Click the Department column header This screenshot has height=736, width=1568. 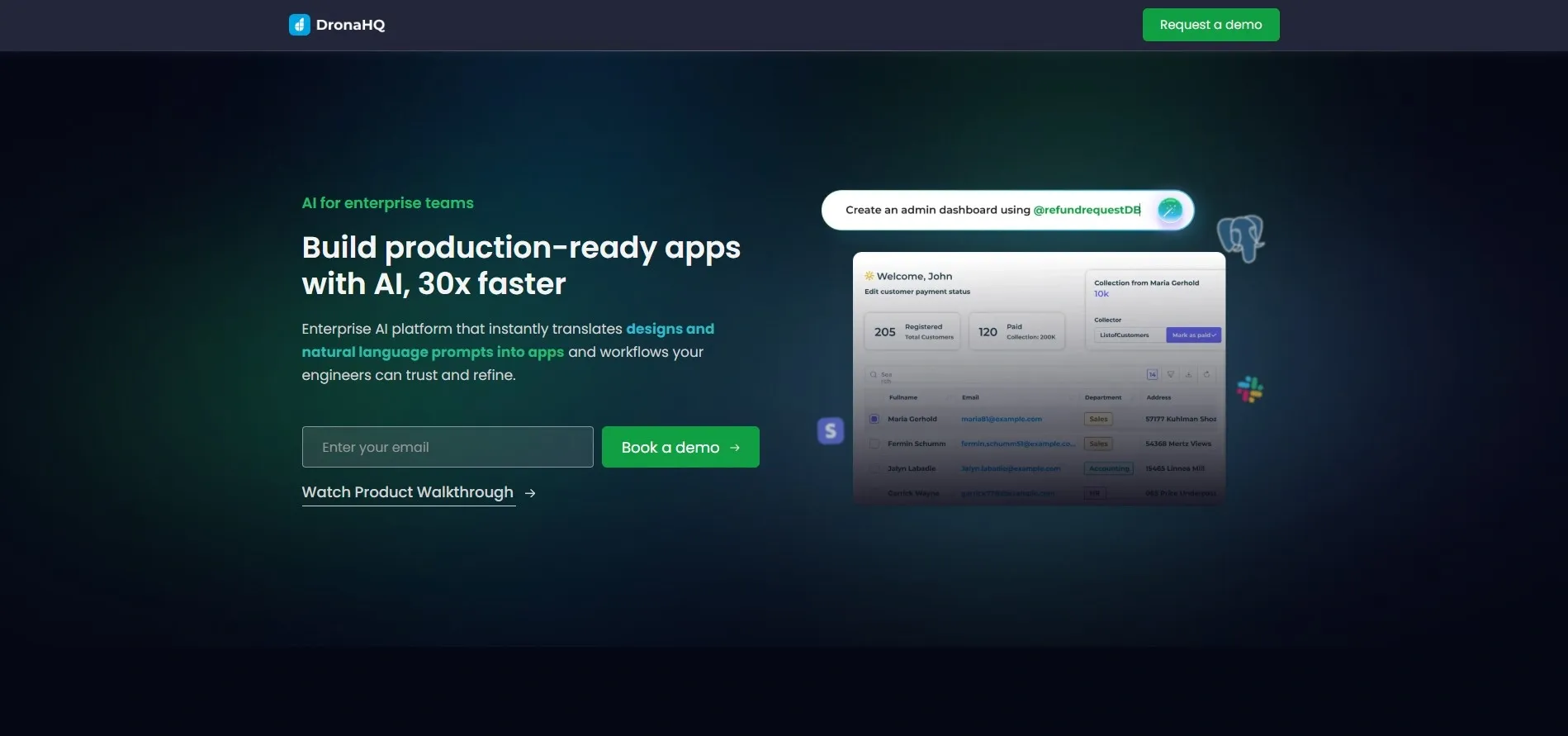coord(1102,397)
